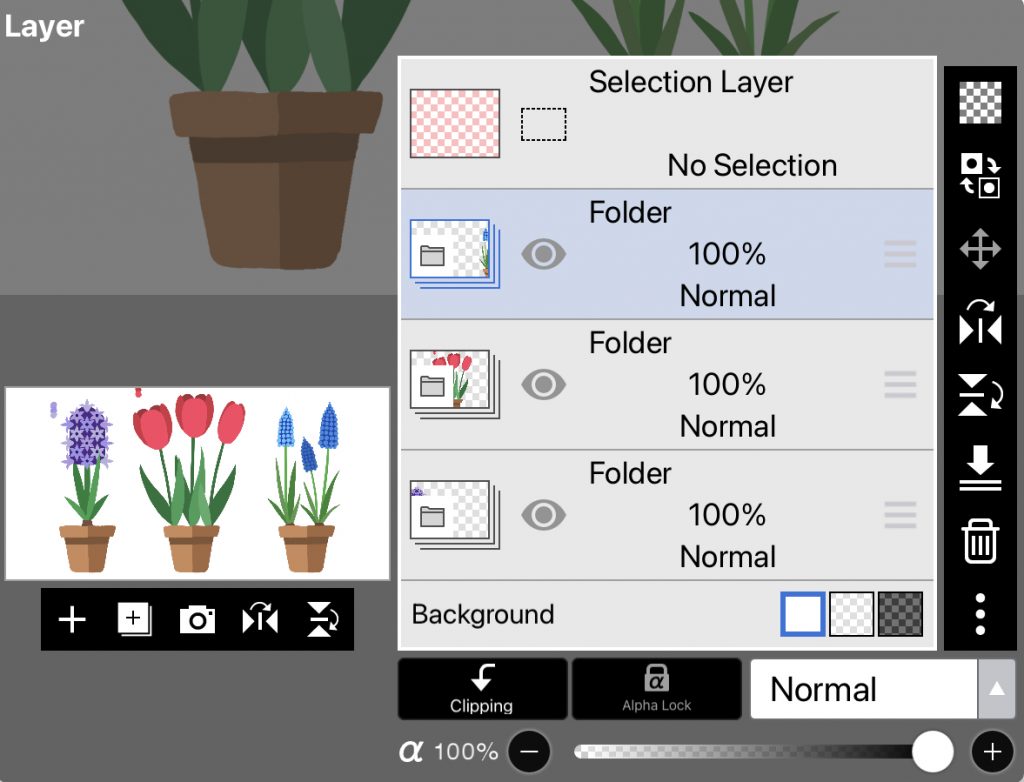Viewport: 1024px width, 782px height.
Task: Add a new layer with plus icon
Action: (72, 620)
